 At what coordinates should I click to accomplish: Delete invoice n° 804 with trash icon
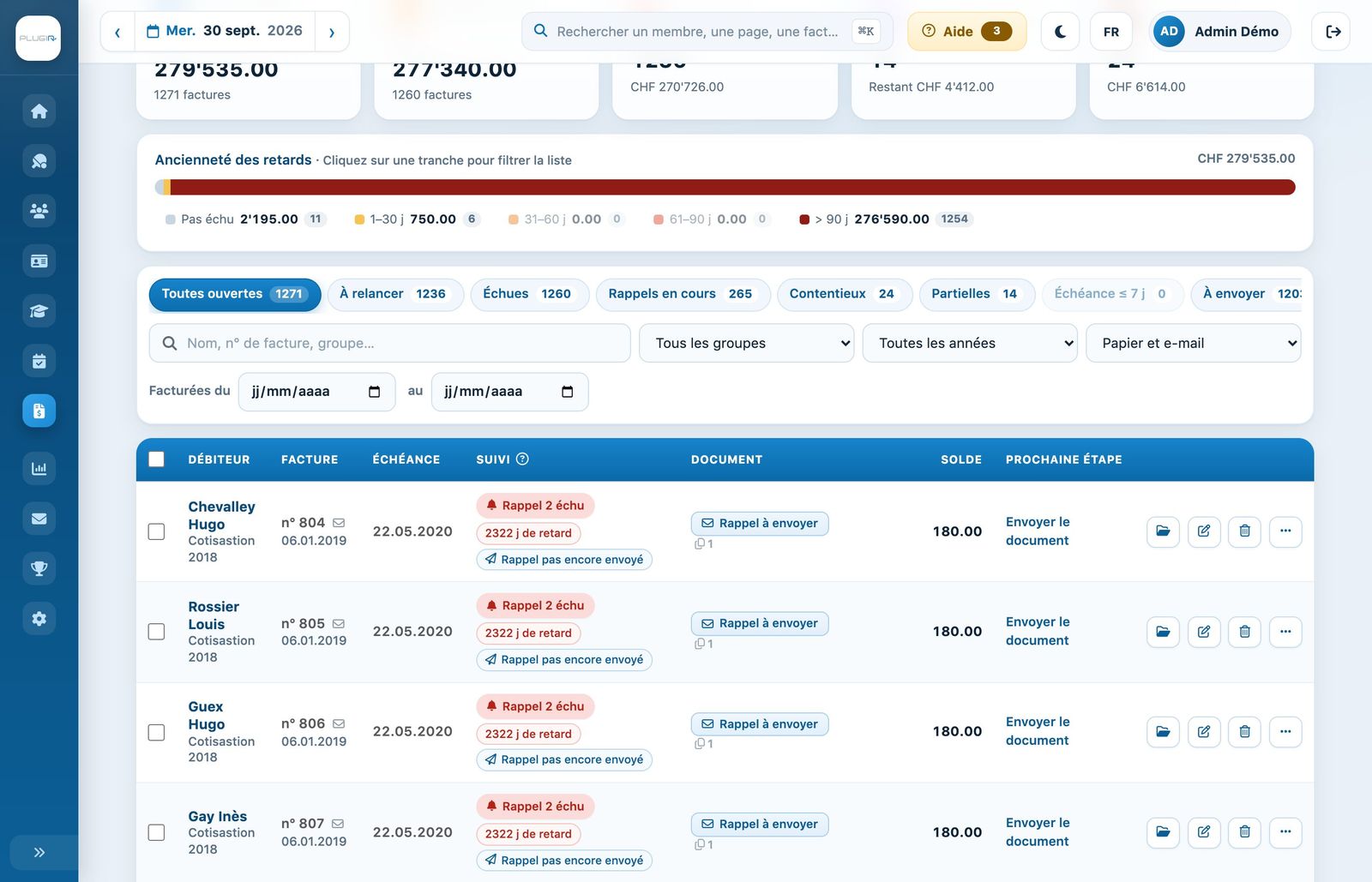click(x=1244, y=531)
